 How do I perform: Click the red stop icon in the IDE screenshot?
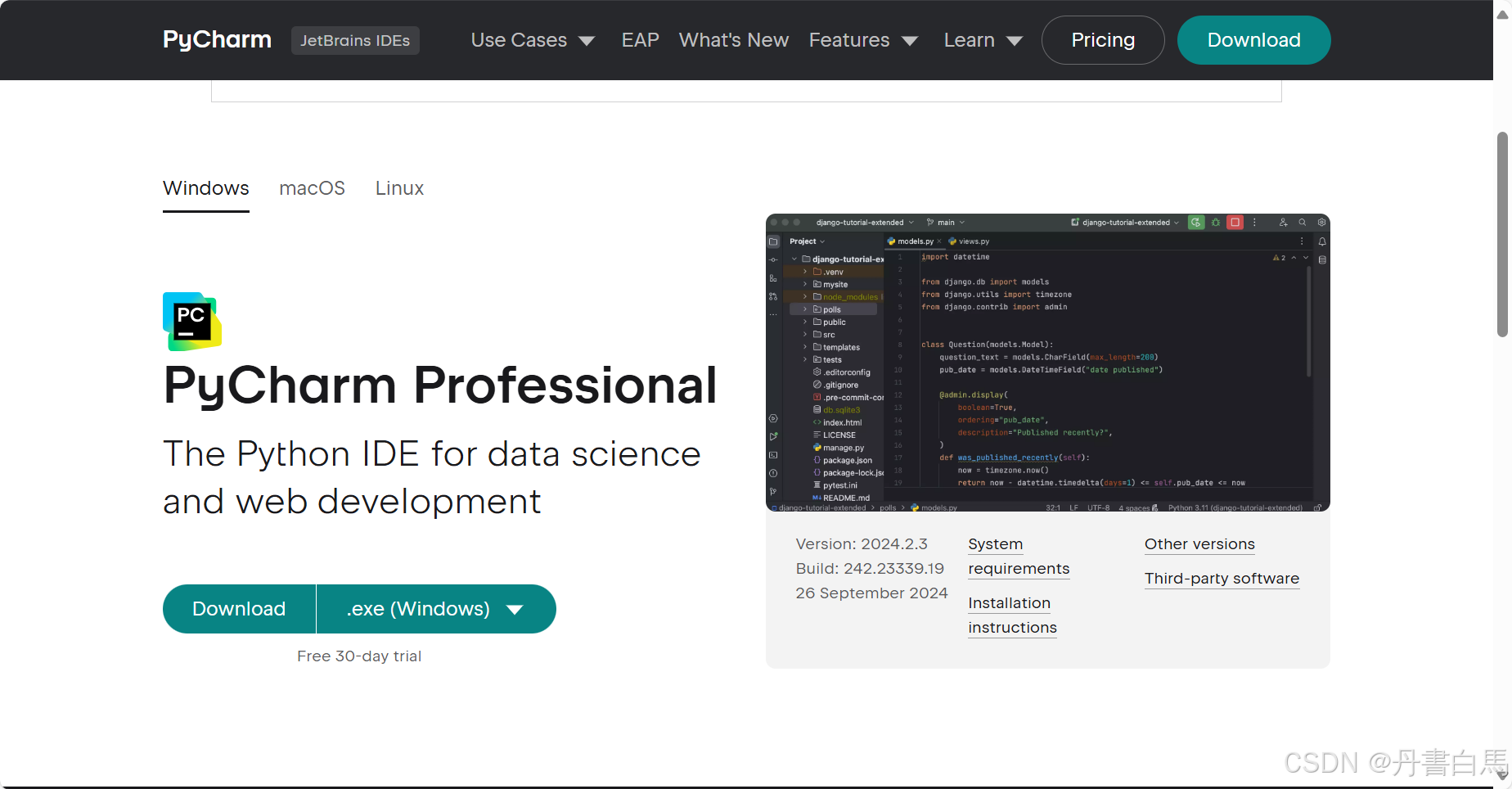click(x=1235, y=222)
